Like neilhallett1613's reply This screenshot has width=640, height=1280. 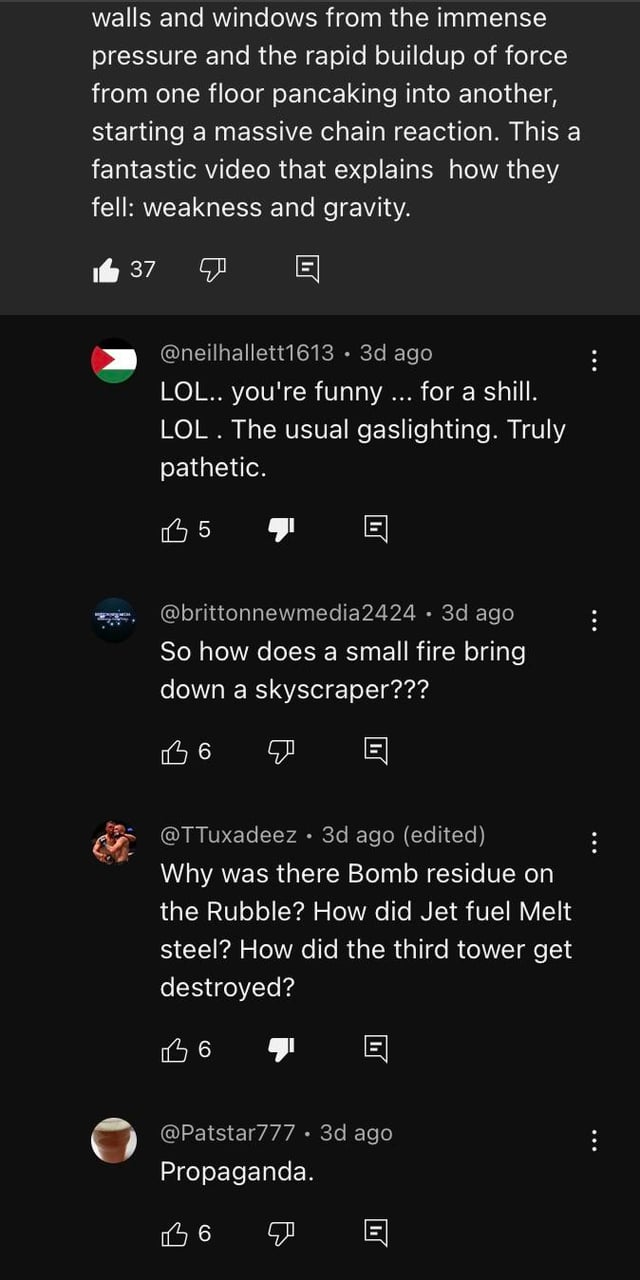pos(174,530)
